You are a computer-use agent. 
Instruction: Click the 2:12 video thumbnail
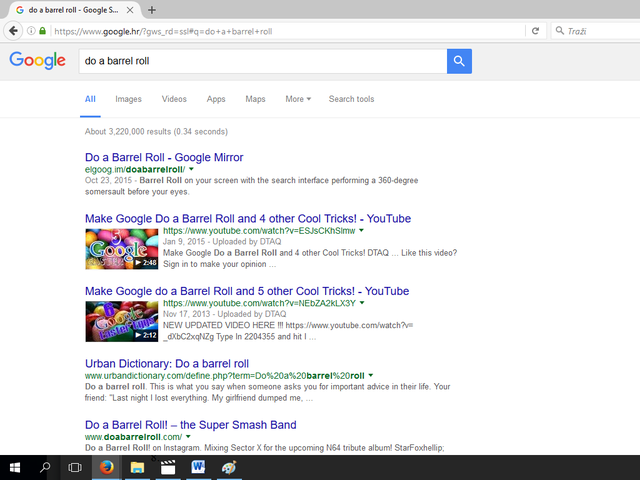tap(122, 322)
